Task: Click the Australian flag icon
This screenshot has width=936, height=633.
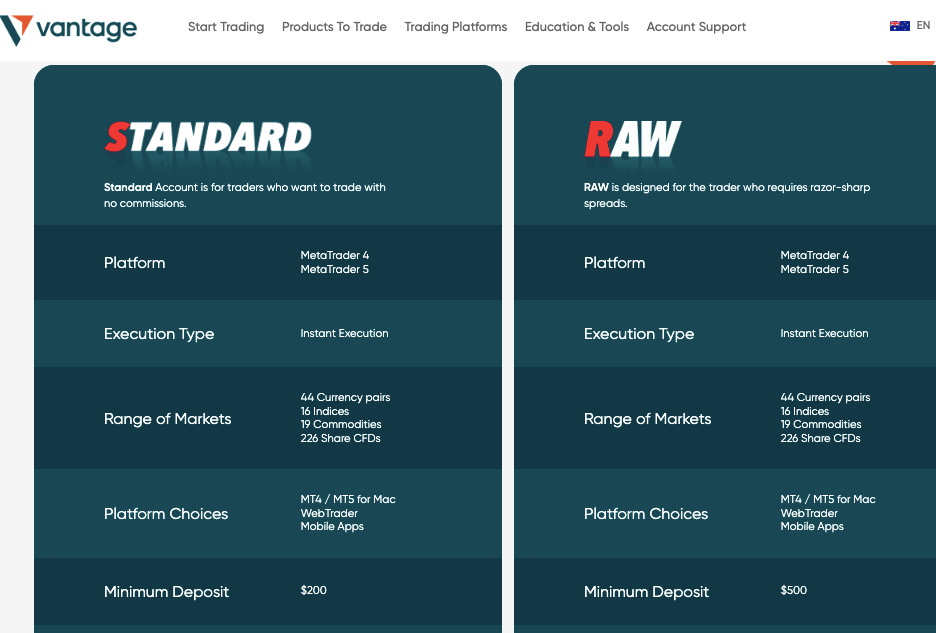Action: click(900, 26)
